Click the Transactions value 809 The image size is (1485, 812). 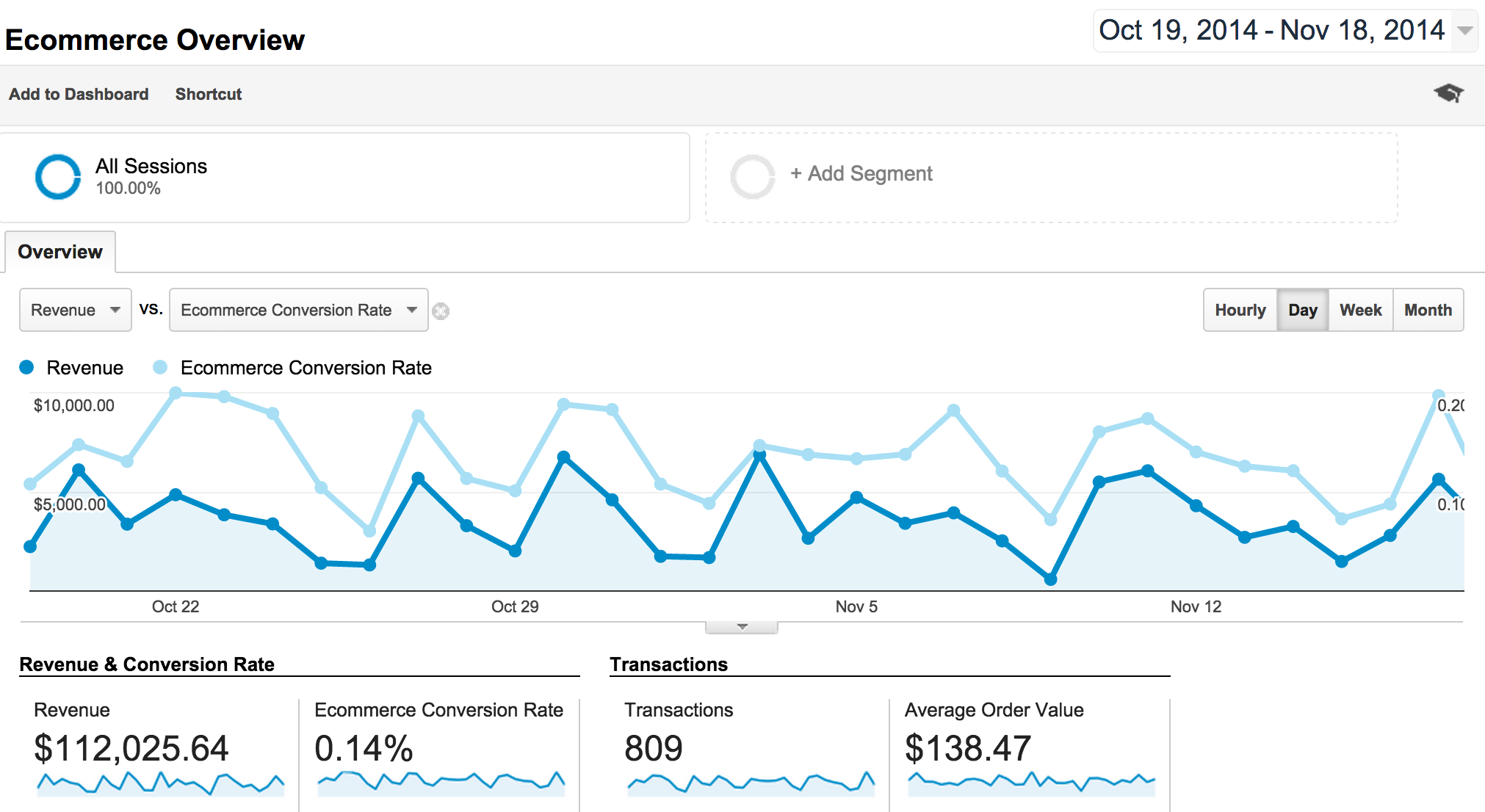coord(654,749)
